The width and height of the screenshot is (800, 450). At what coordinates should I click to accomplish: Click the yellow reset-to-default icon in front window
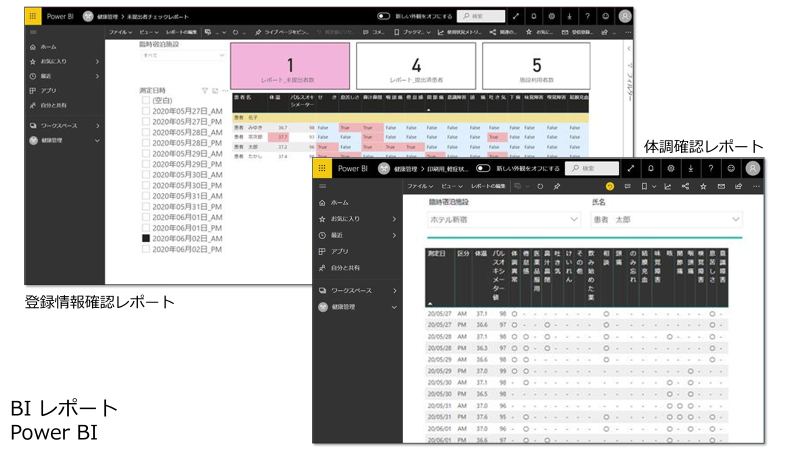[x=610, y=186]
